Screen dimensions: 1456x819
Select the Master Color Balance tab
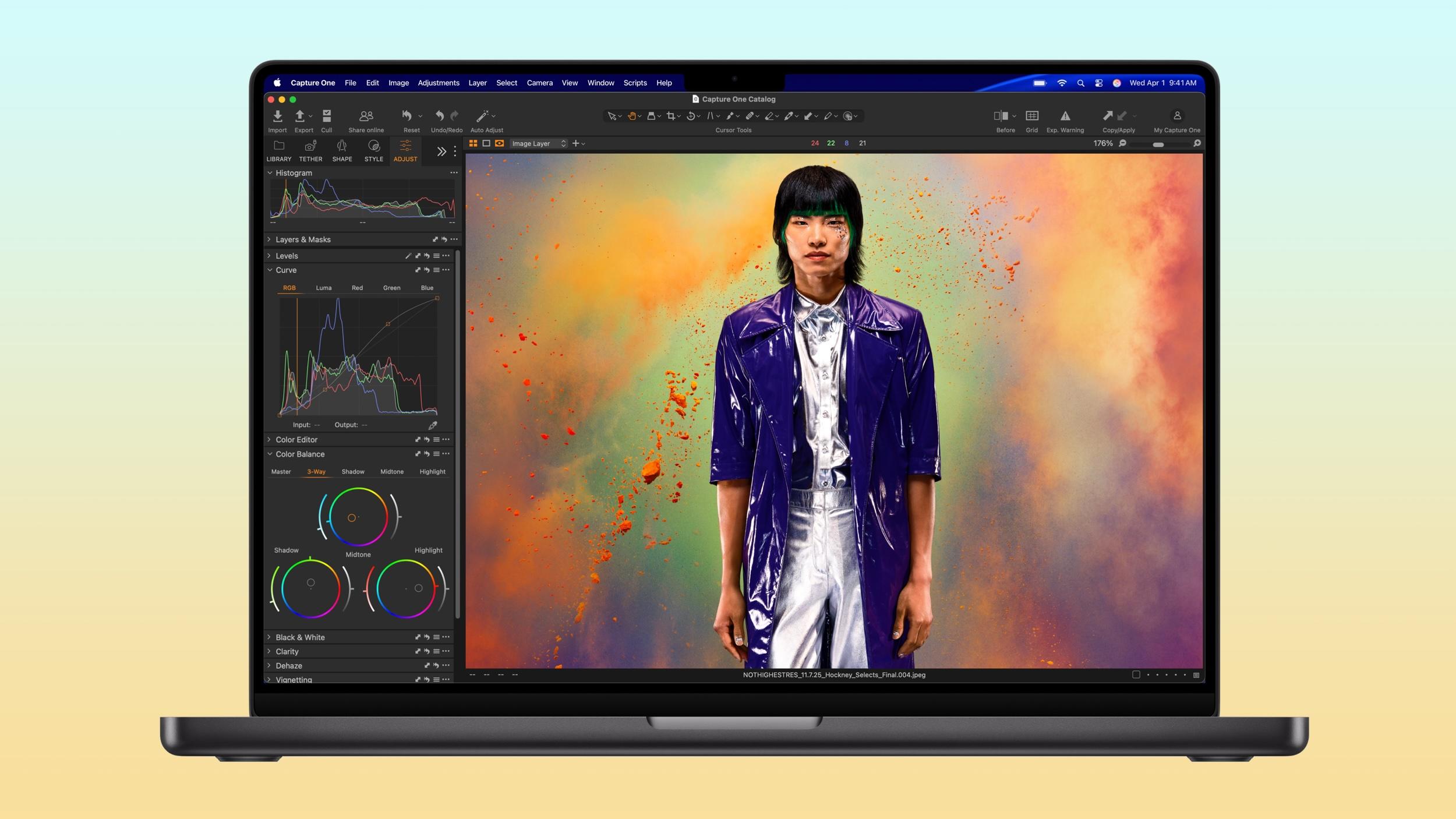click(281, 472)
